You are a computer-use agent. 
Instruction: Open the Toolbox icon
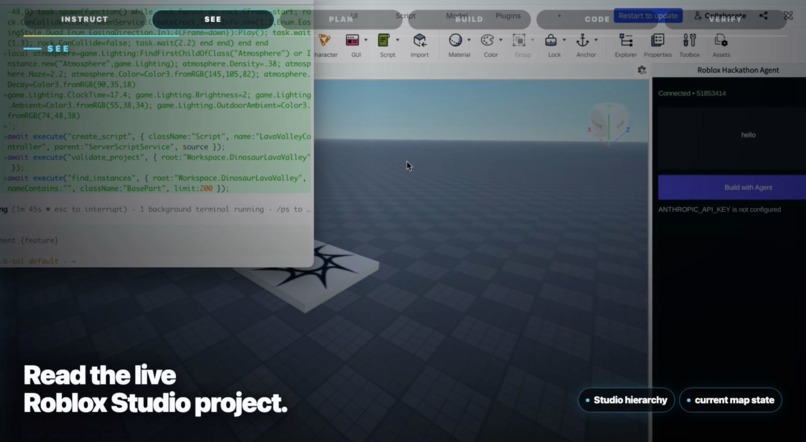[x=689, y=40]
